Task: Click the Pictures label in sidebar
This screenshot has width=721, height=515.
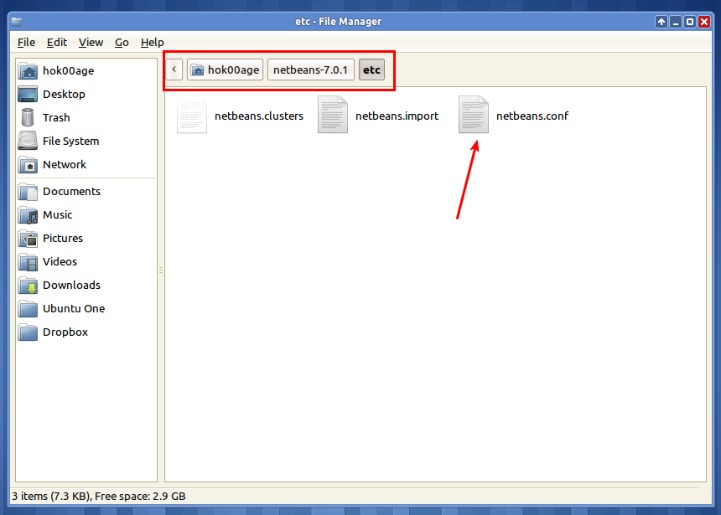Action: click(63, 238)
